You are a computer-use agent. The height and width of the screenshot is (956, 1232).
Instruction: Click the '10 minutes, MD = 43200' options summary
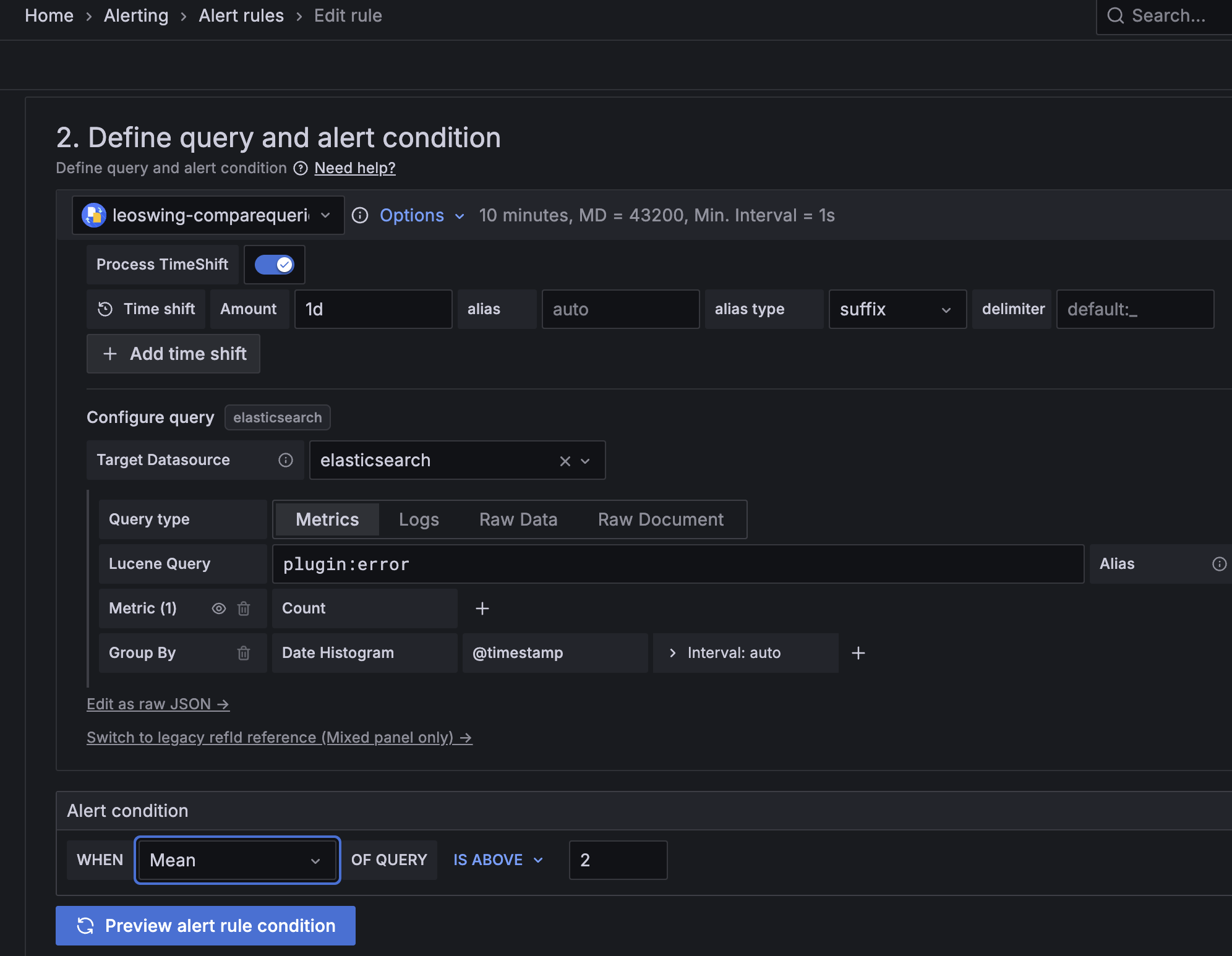657,215
